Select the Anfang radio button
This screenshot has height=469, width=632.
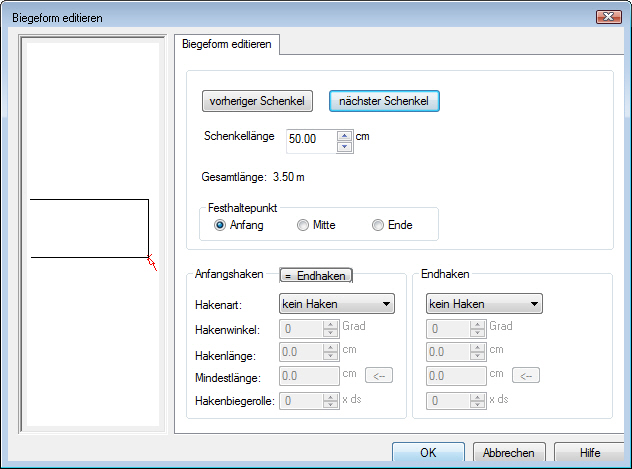220,225
